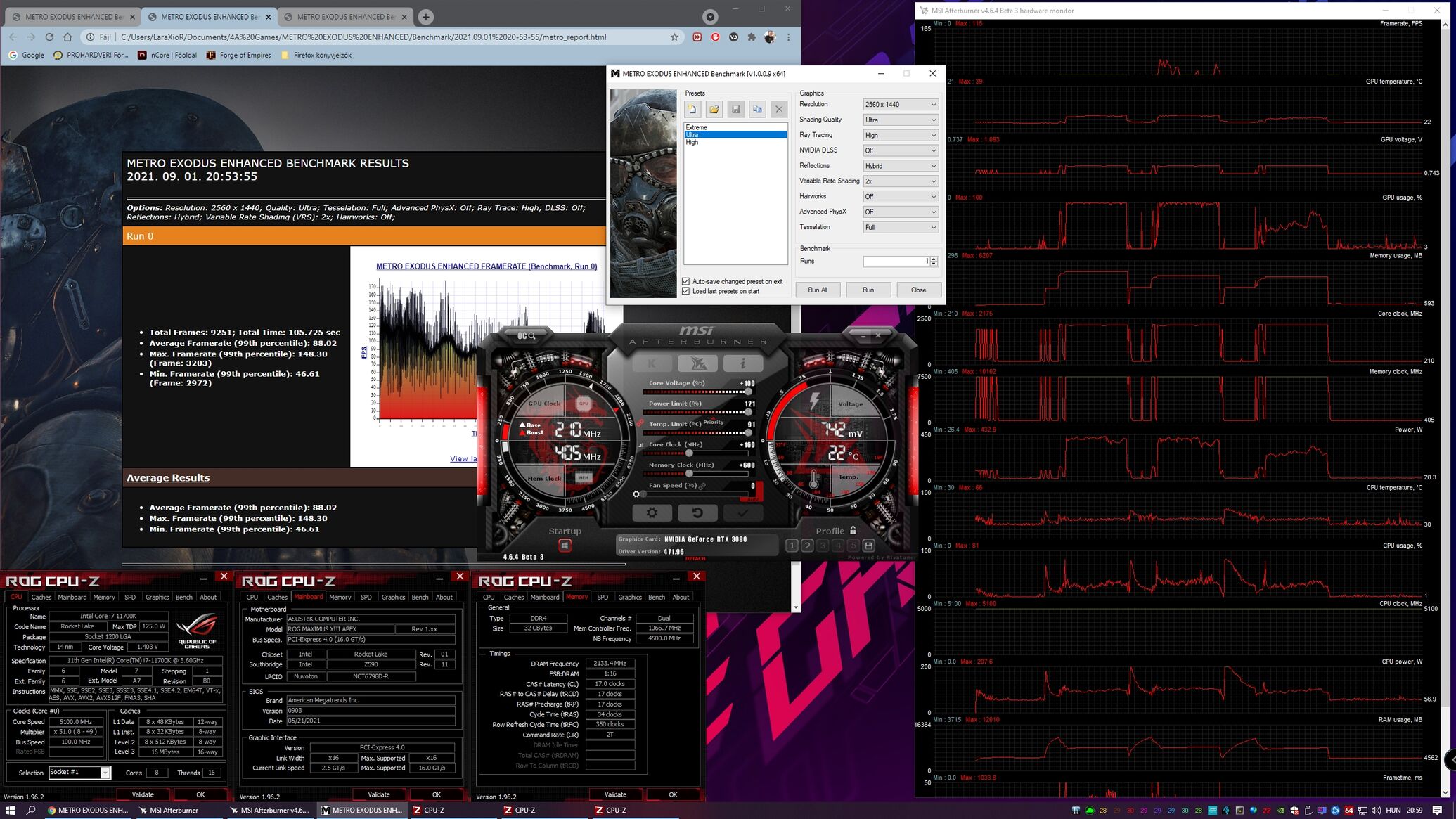1456x819 pixels.
Task: Click save preset disk icon
Action: click(735, 109)
